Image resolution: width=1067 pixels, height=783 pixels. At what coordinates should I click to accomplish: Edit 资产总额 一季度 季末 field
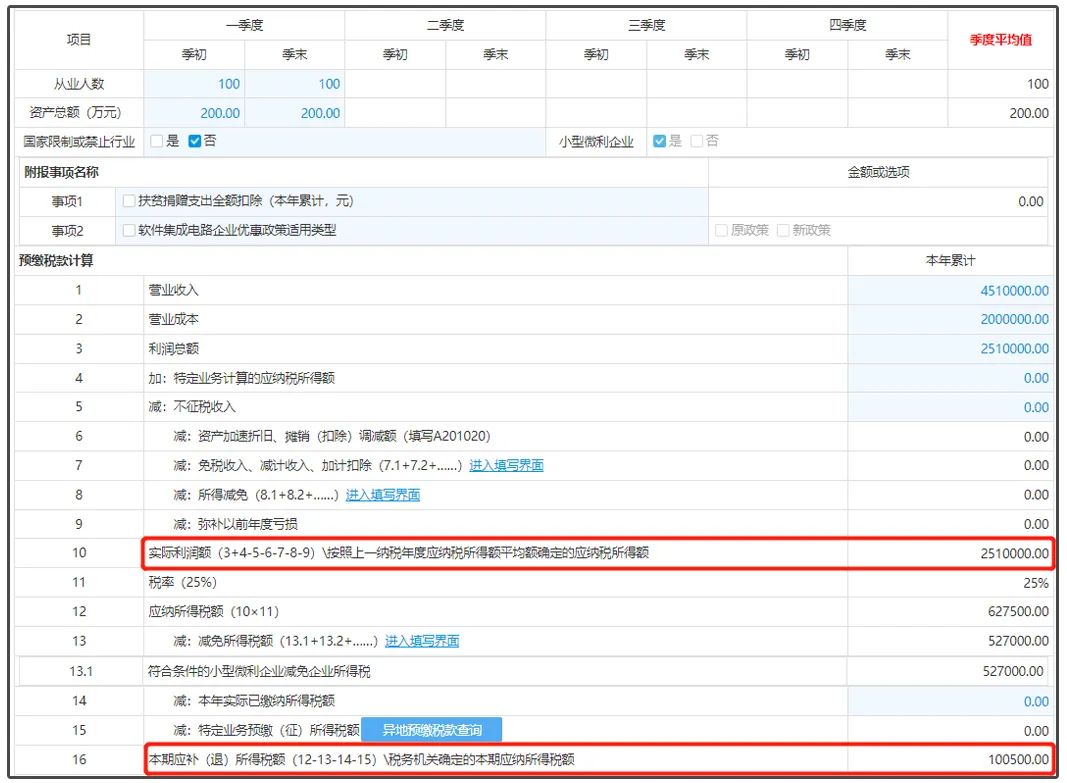coord(295,113)
